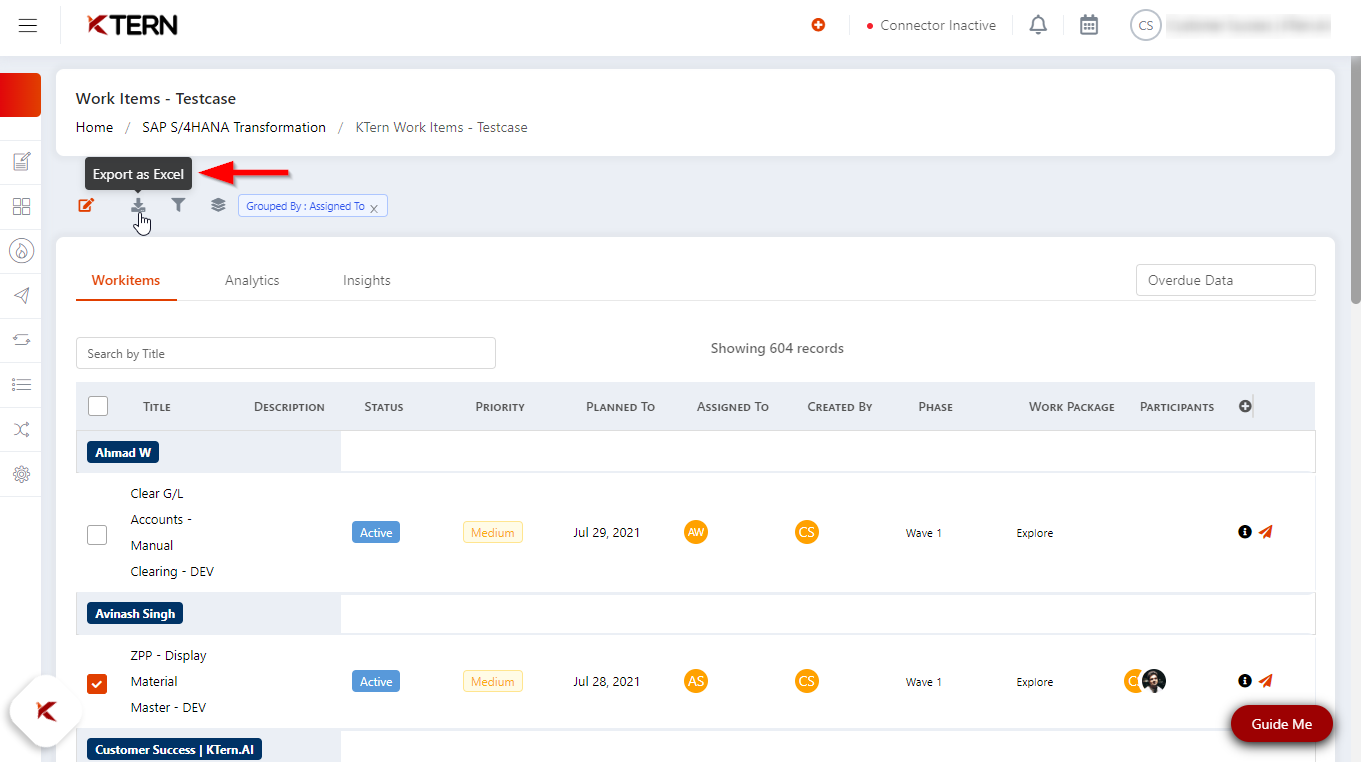Viewport: 1361px width, 762px height.
Task: Open the group-by layers icon
Action: point(218,205)
